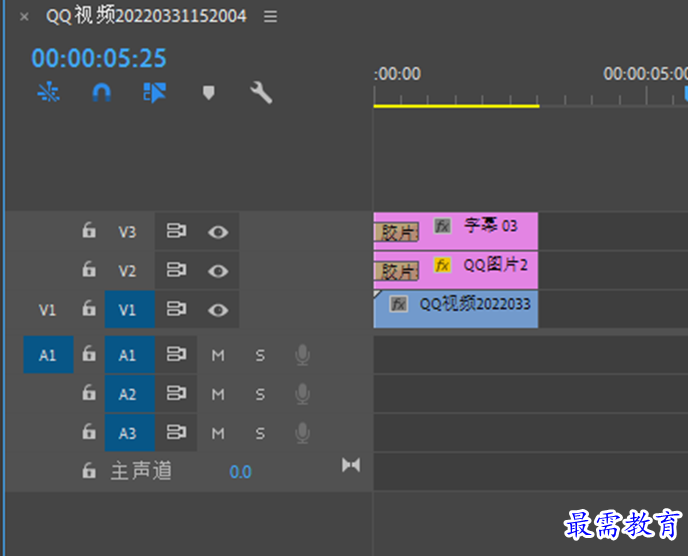Click the :00:00 start of time ruler
Viewport: 688px width, 556px height.
(x=397, y=74)
